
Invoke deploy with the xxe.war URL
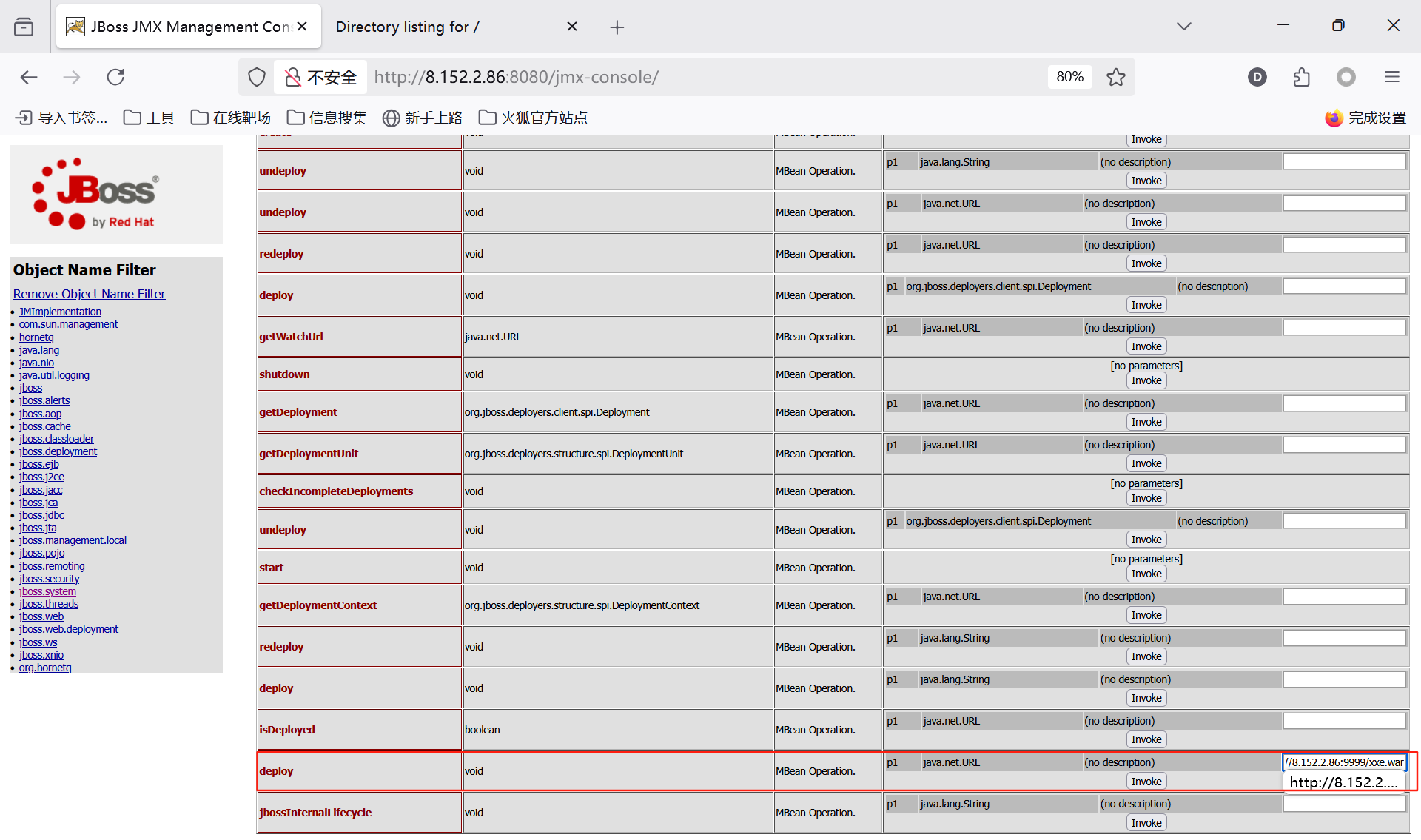click(x=1146, y=782)
